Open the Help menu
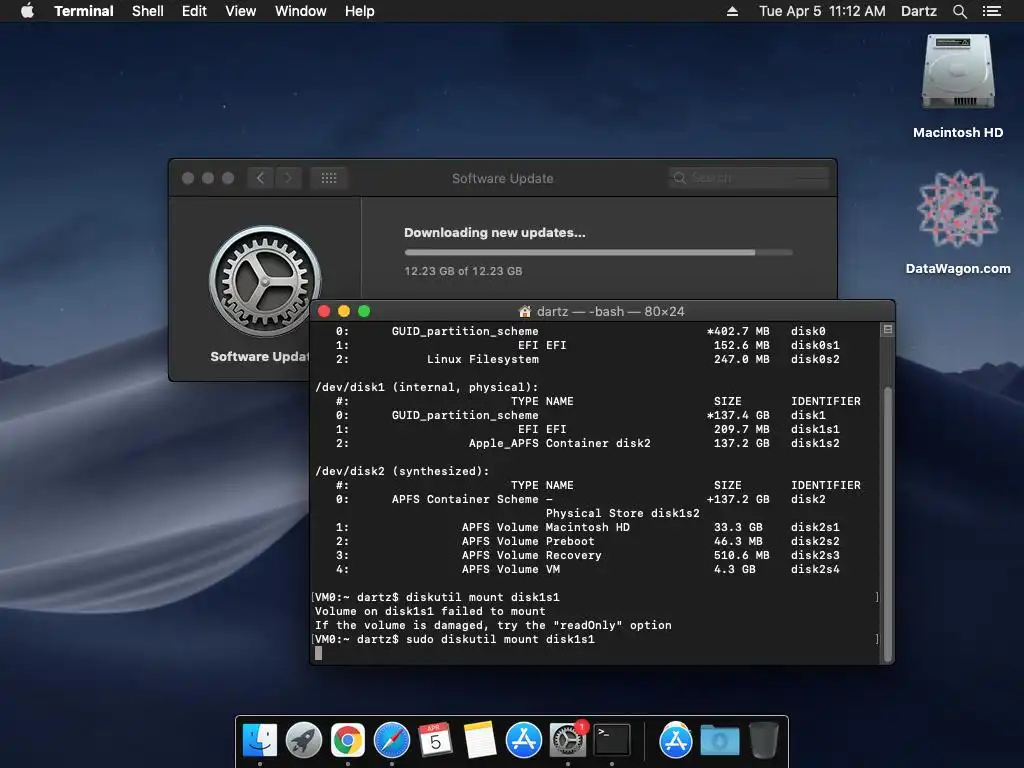 360,11
